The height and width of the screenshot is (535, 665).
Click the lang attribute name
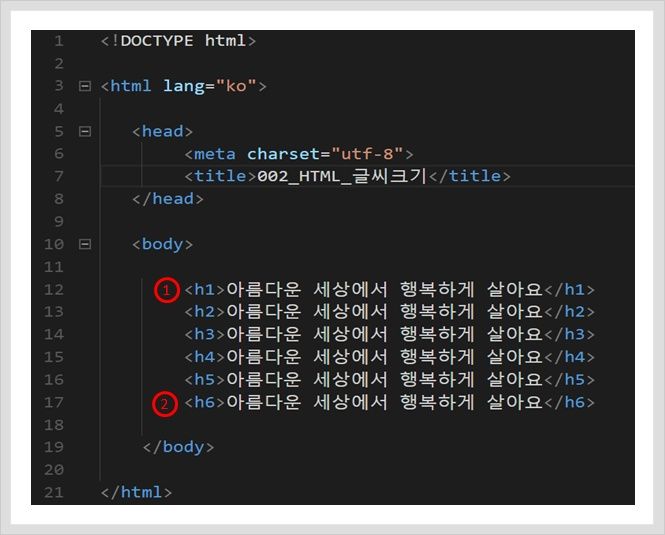184,87
